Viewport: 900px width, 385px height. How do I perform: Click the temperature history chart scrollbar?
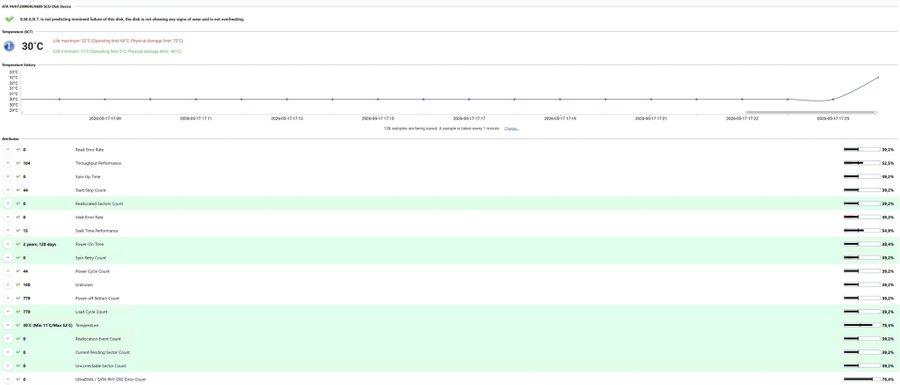810,112
